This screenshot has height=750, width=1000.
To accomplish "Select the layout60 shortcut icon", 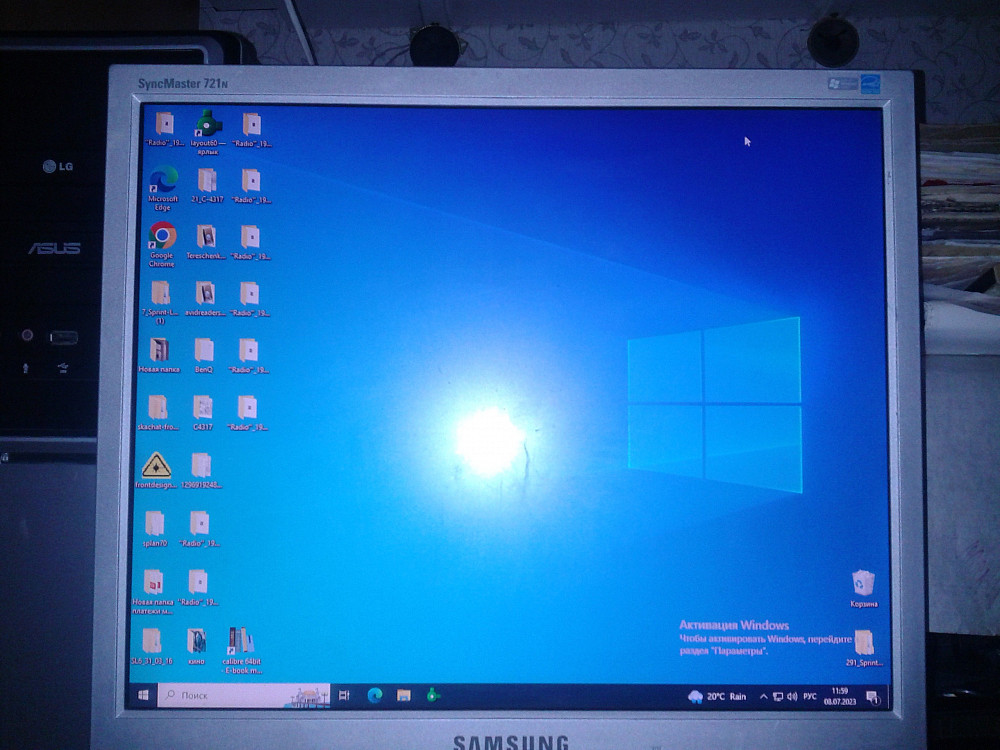I will [208, 125].
